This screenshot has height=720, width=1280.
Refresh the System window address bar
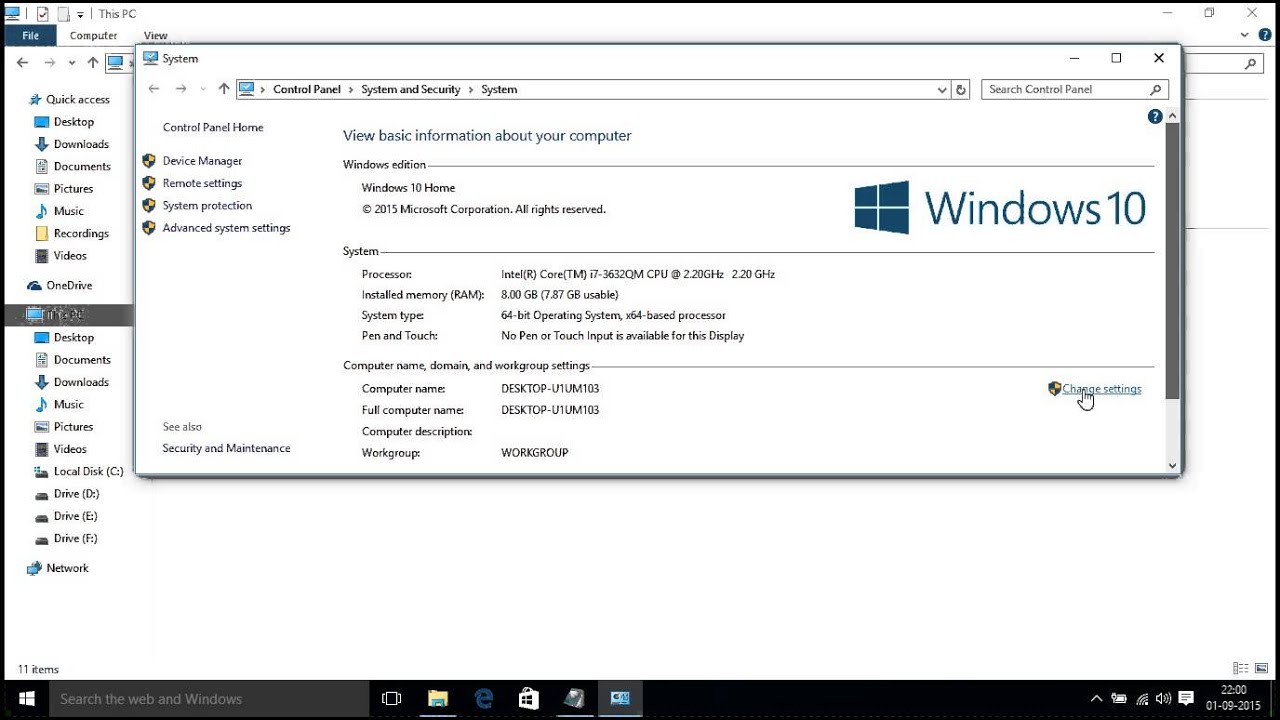(x=961, y=89)
